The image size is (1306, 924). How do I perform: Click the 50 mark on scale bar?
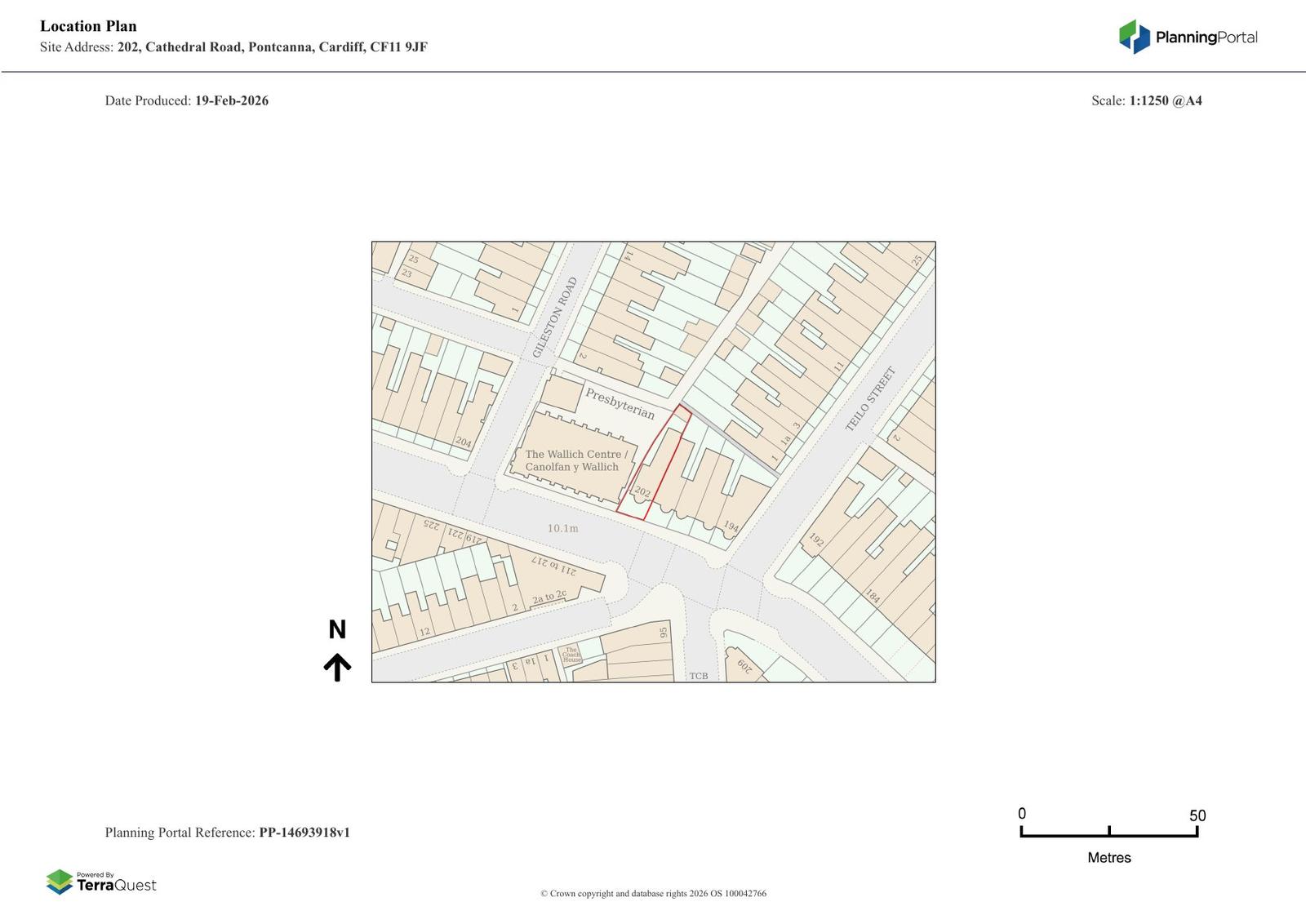tap(1197, 815)
